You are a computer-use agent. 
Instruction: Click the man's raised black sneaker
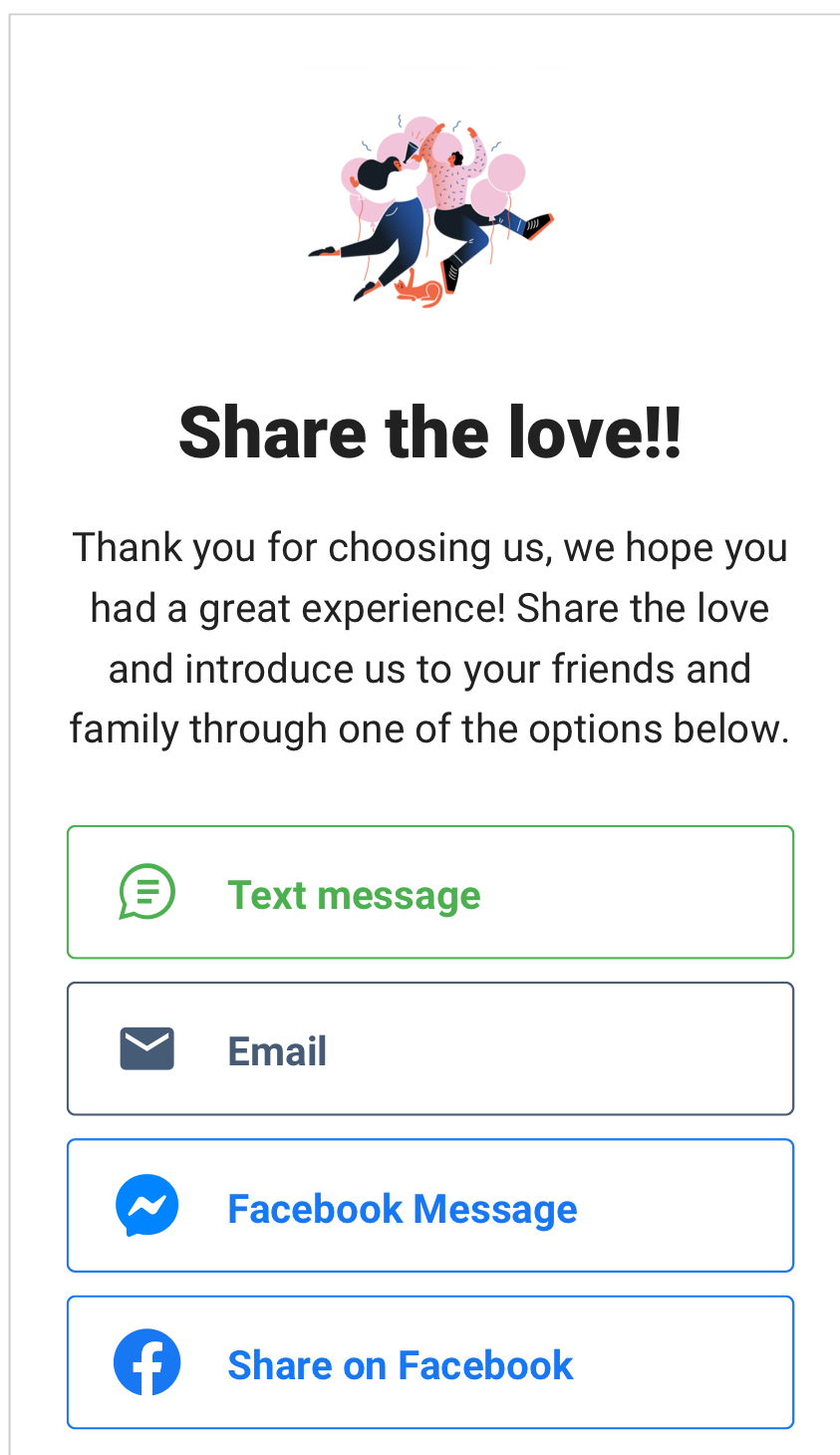539,225
